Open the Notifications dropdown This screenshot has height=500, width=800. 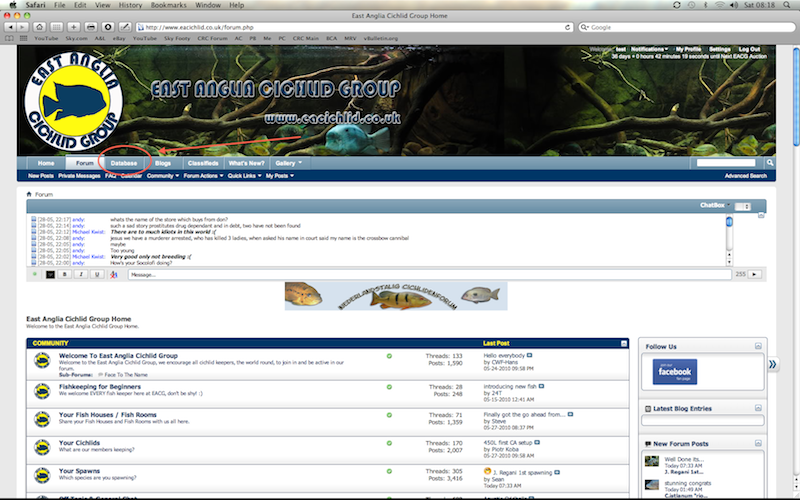pos(649,49)
